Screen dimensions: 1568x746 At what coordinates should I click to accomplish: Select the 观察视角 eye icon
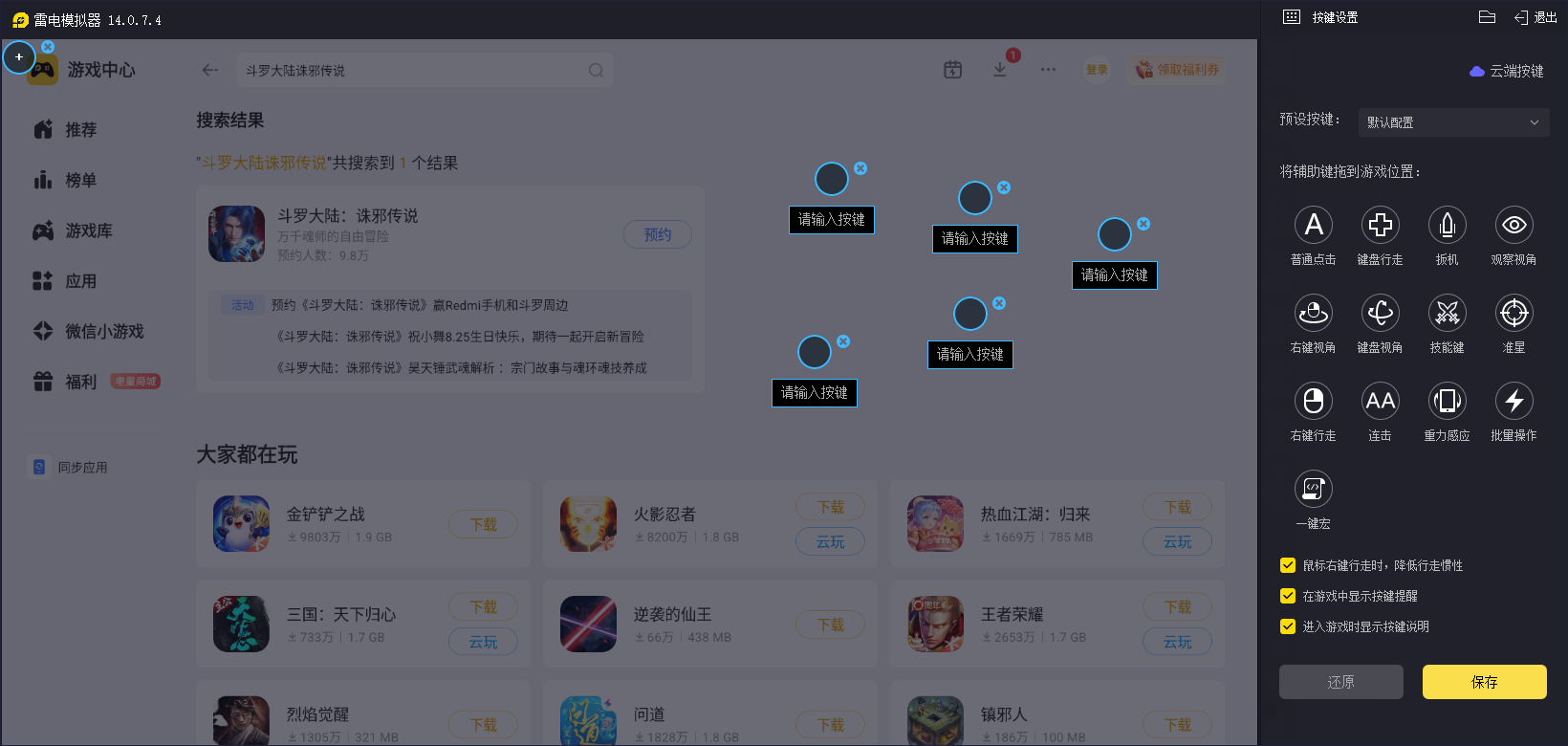[1514, 225]
